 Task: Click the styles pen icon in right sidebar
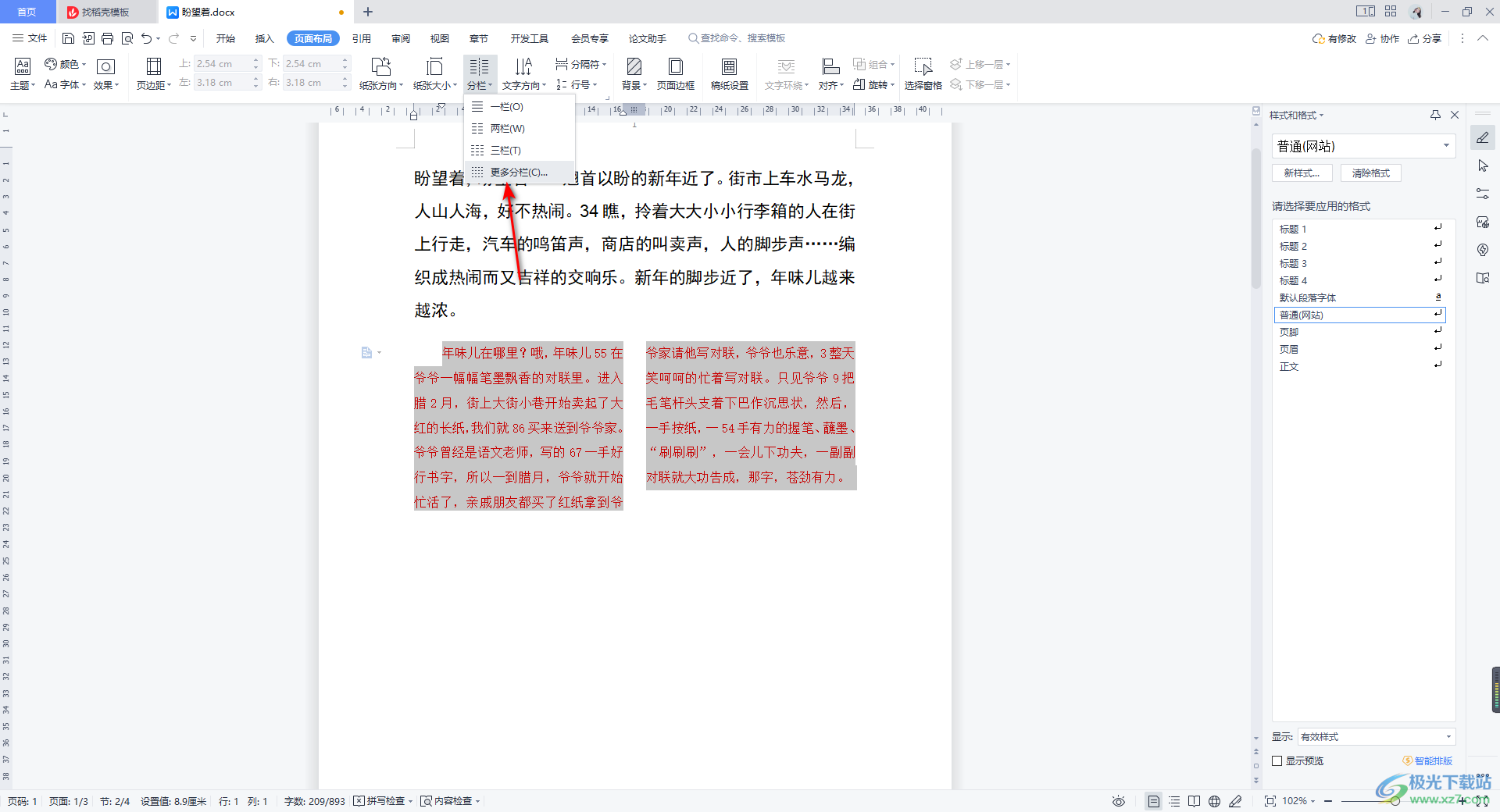pyautogui.click(x=1483, y=138)
